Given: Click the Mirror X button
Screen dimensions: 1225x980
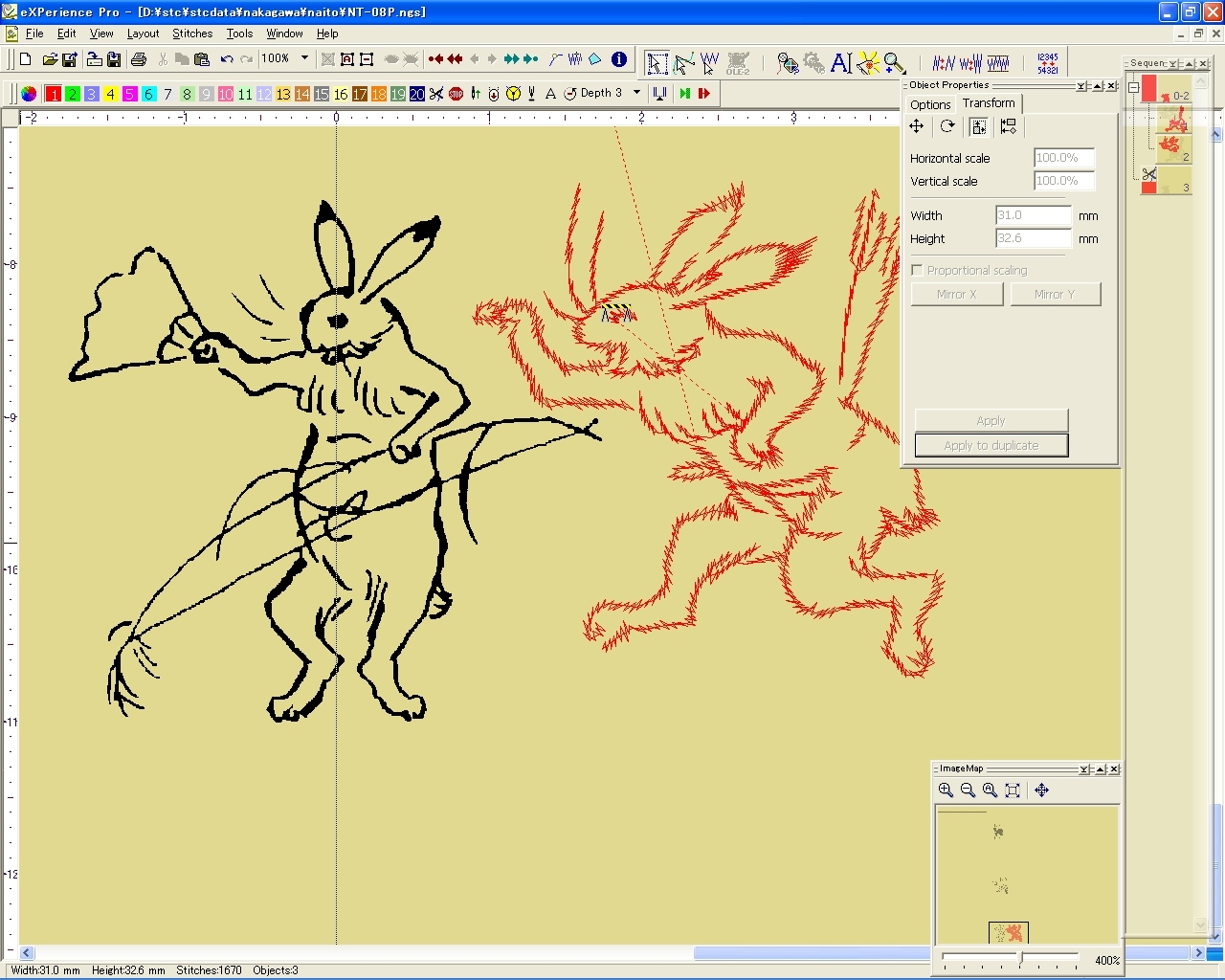Looking at the screenshot, I should tap(957, 294).
